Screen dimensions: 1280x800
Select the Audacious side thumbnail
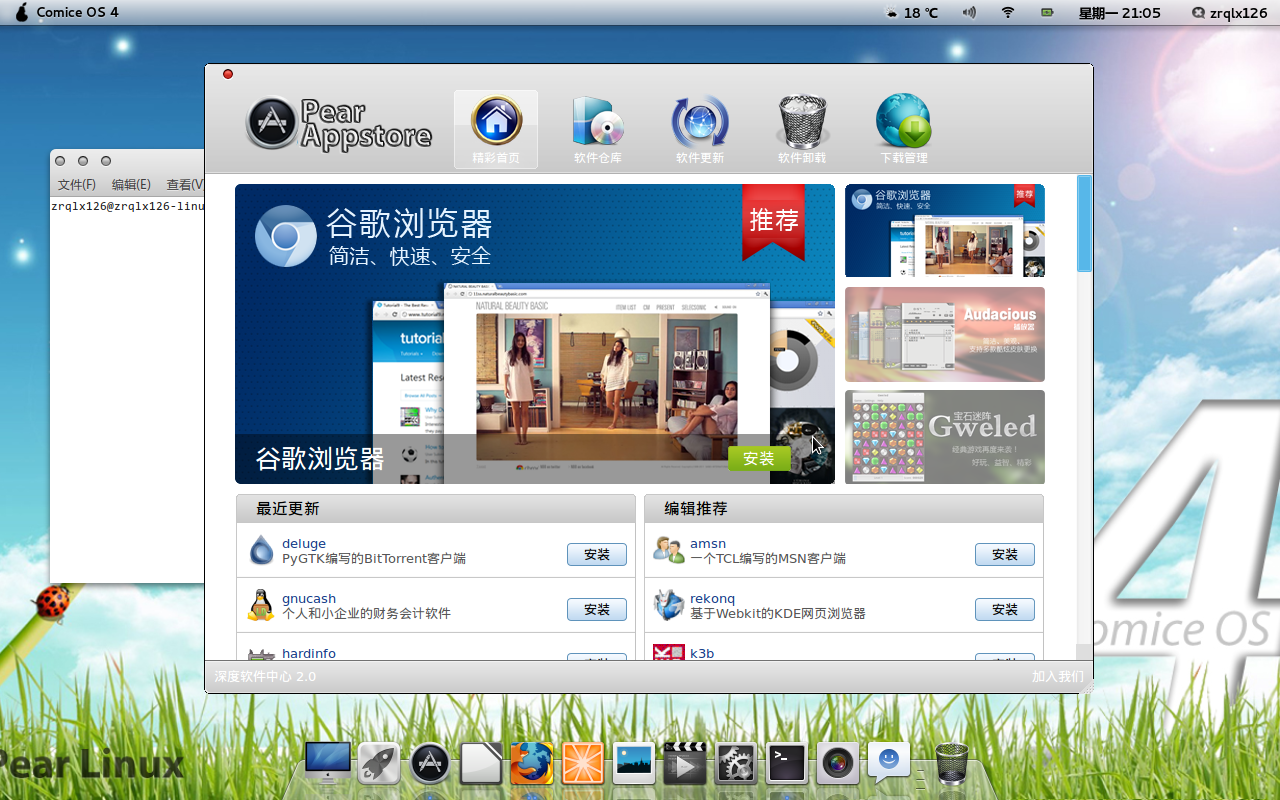point(945,334)
